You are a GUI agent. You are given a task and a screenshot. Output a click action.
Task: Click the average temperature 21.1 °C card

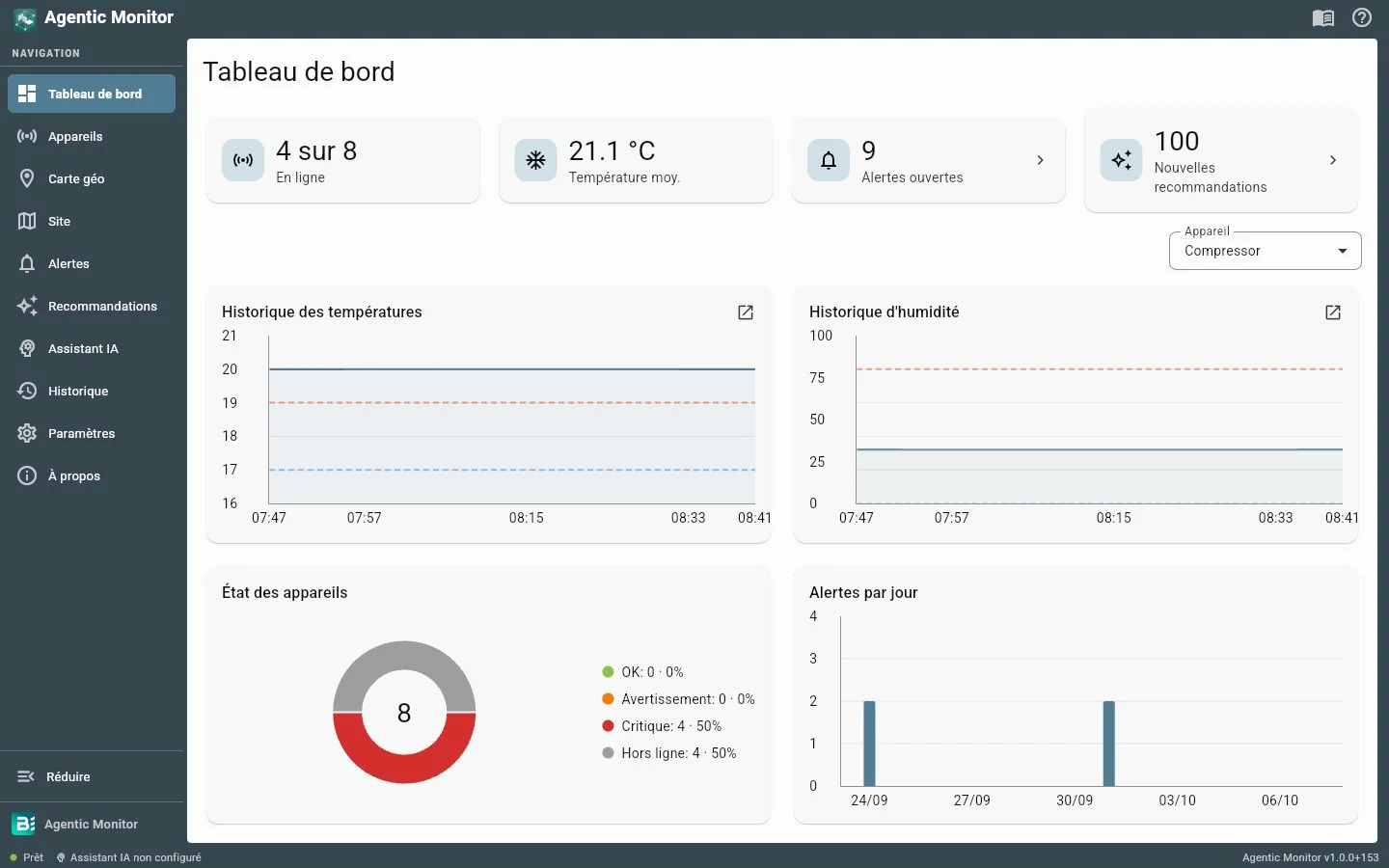[x=636, y=160]
